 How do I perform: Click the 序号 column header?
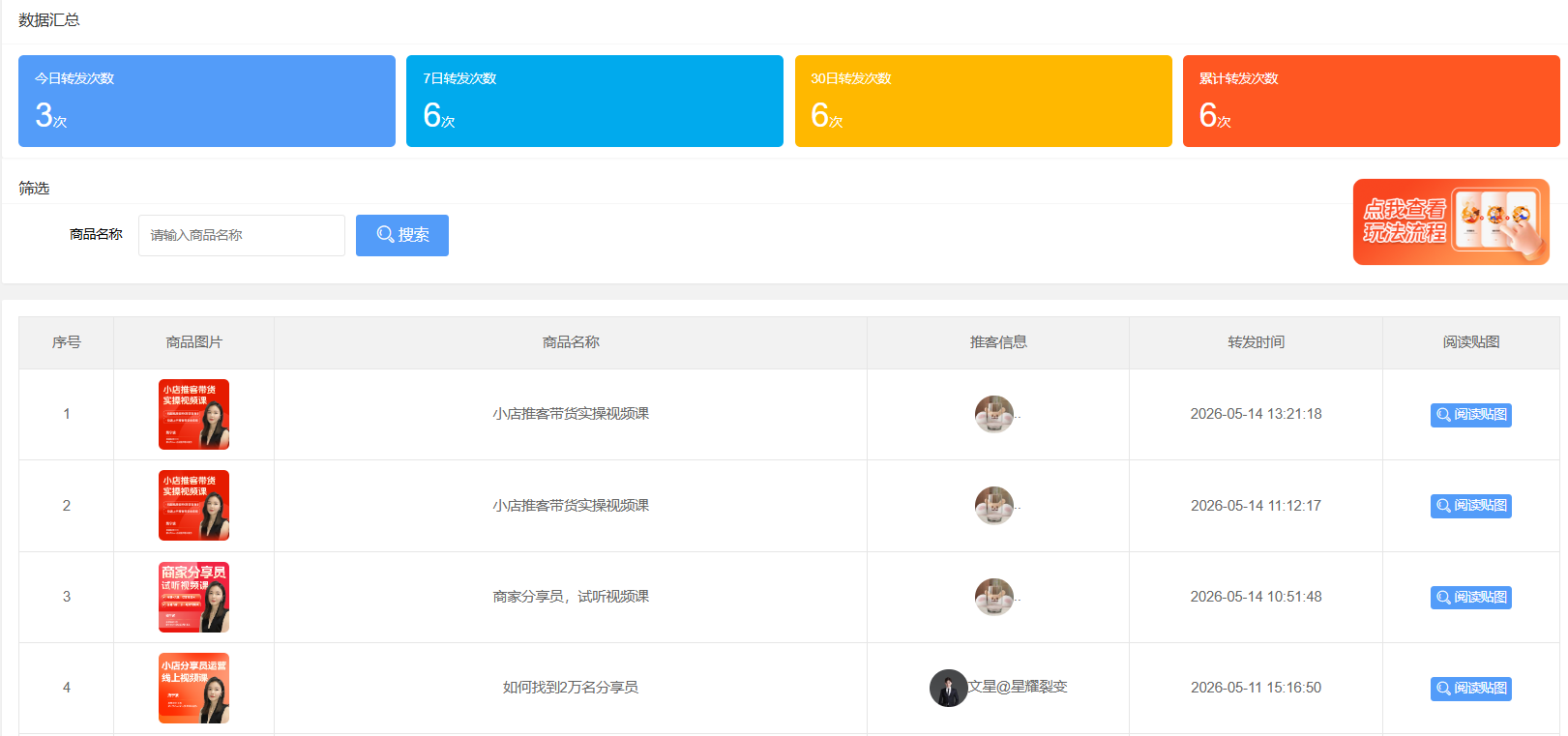(x=66, y=342)
